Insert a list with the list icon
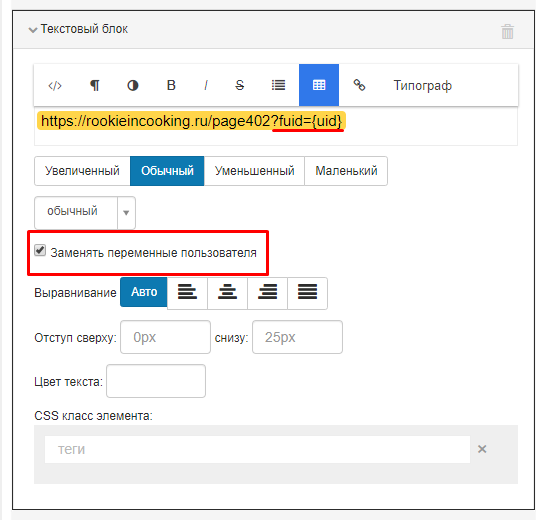The height and width of the screenshot is (520, 545). coord(278,85)
